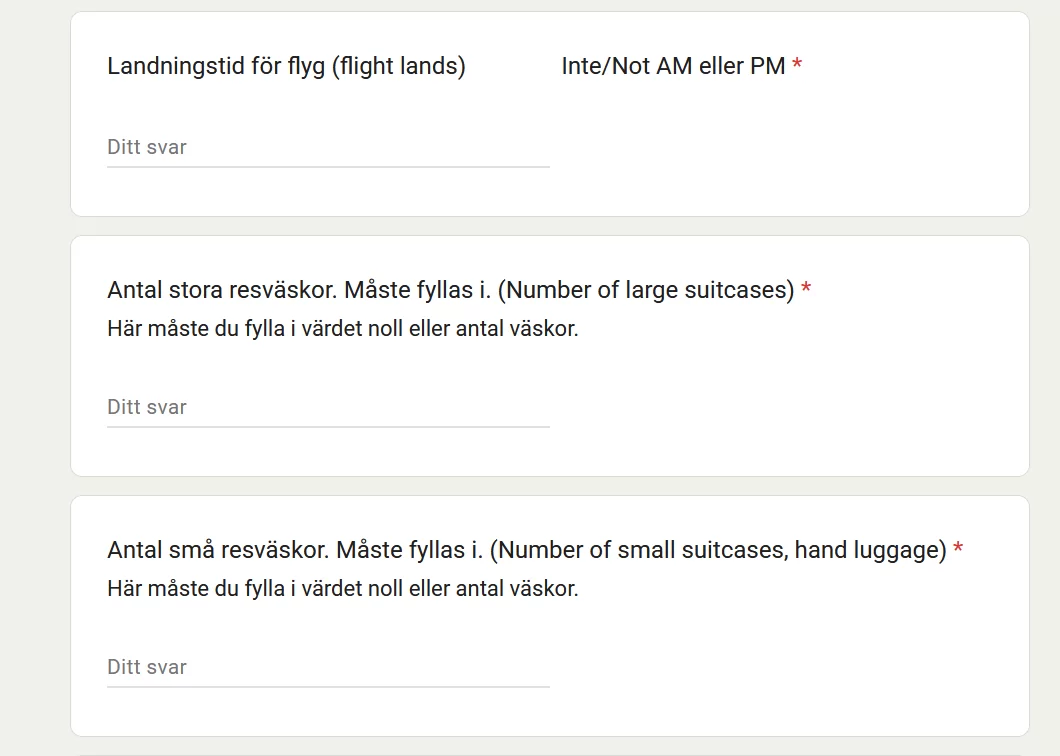Click "Ditt svar" placeholder under landing time

point(147,148)
